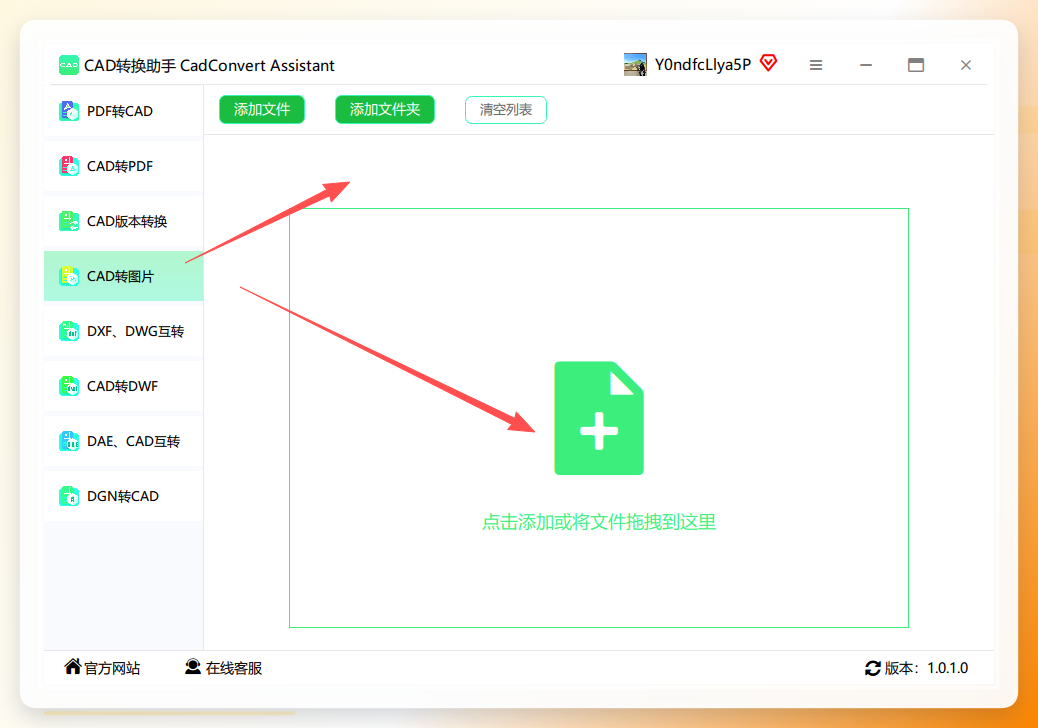Click the house icon for 官方网站
Image resolution: width=1038 pixels, height=728 pixels.
(x=73, y=666)
